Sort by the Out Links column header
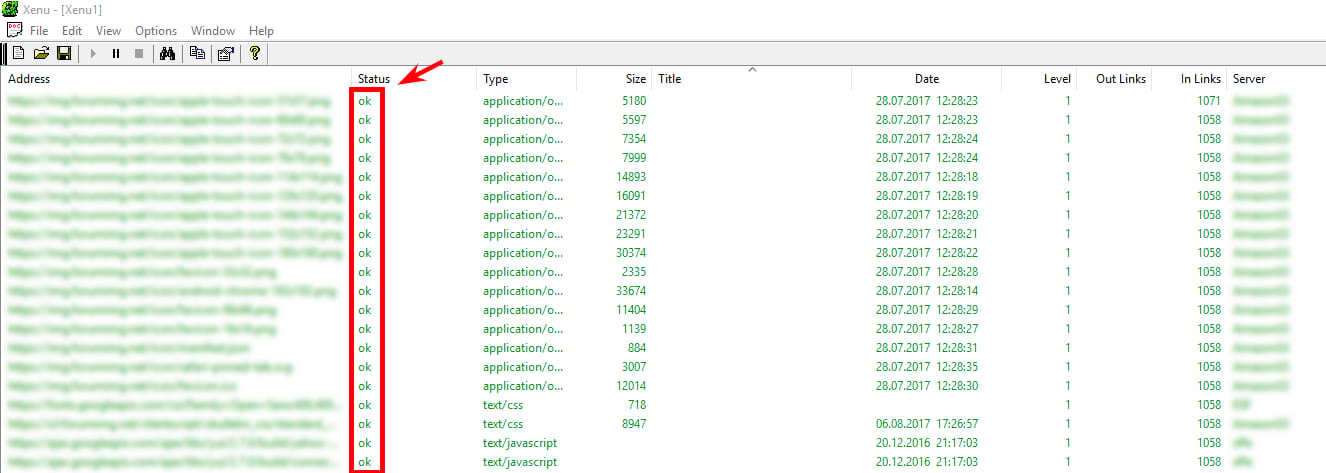Screen dimensions: 1326x473 [1113, 79]
